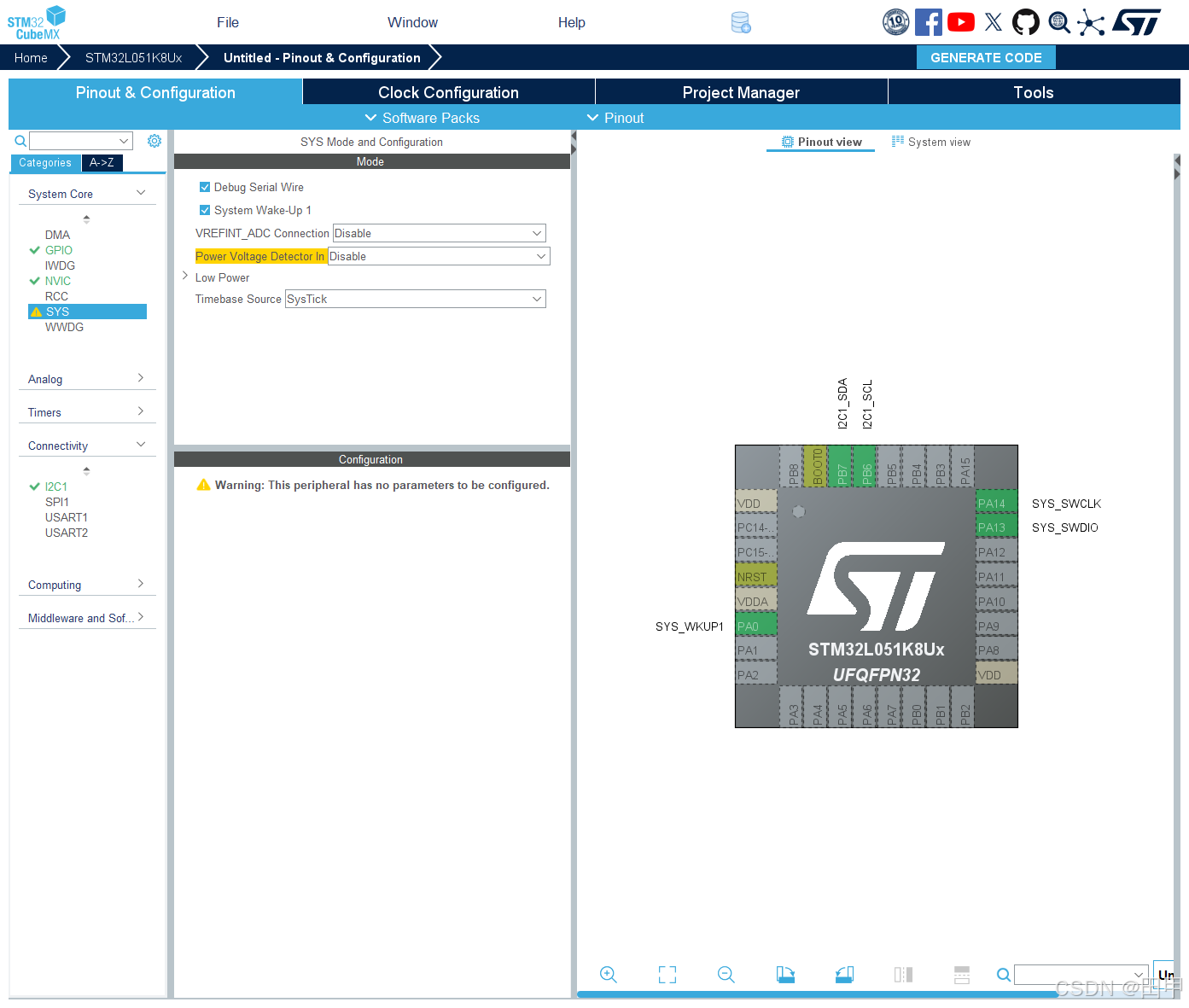1189x1008 pixels.
Task: Open the pin search dropdown arrow
Action: click(1139, 975)
